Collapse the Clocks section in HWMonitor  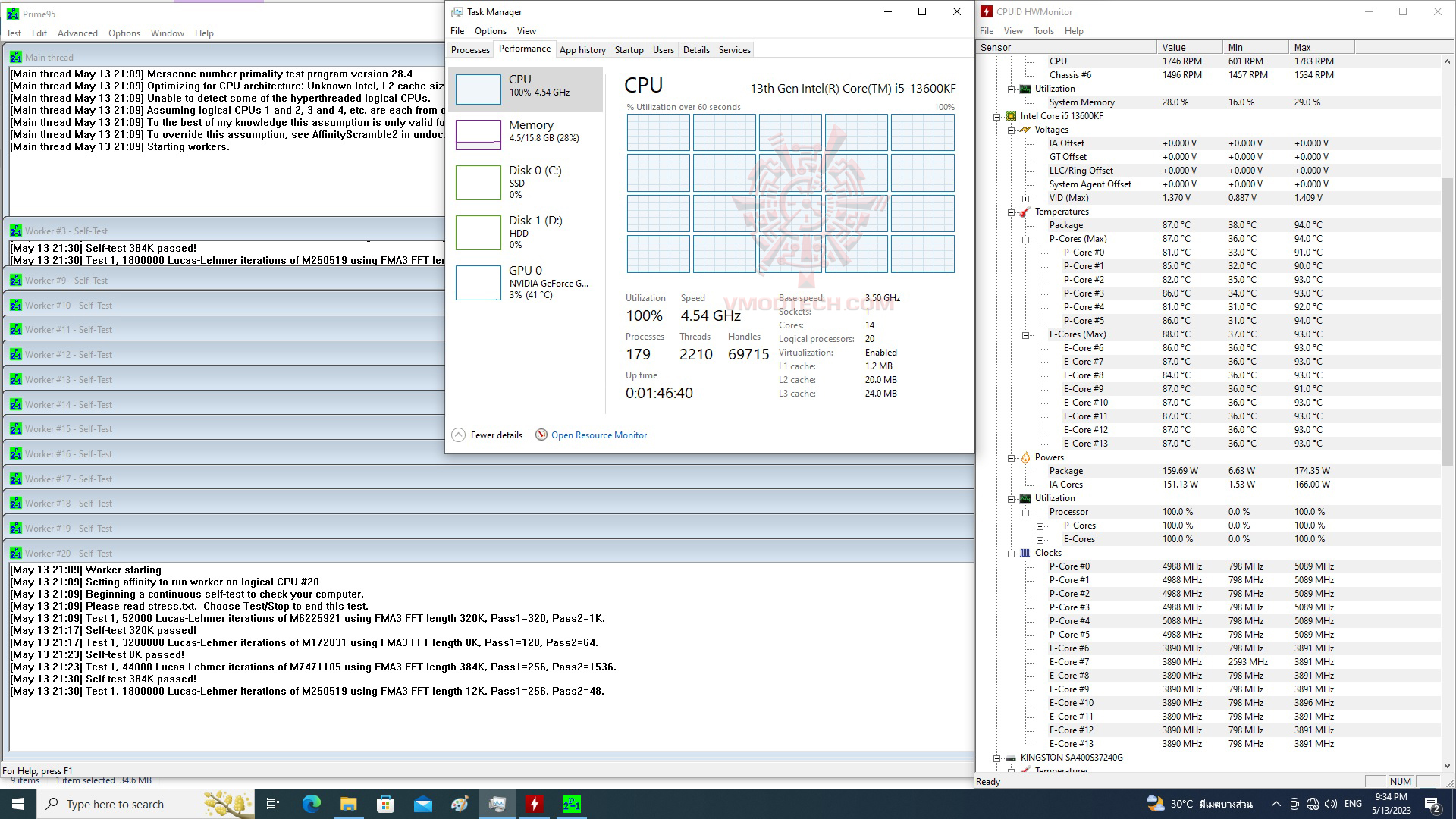pos(1011,553)
